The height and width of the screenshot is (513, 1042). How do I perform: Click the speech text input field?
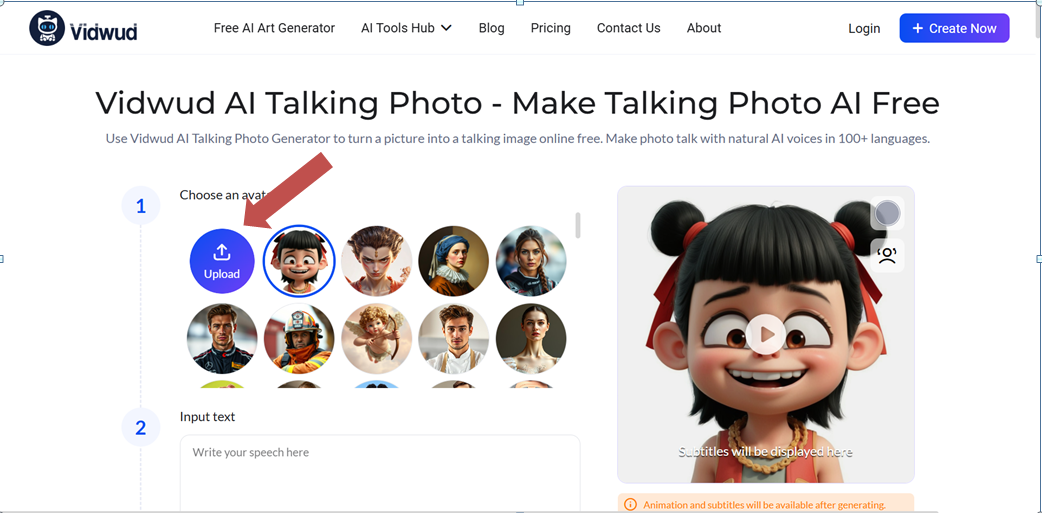[380, 473]
